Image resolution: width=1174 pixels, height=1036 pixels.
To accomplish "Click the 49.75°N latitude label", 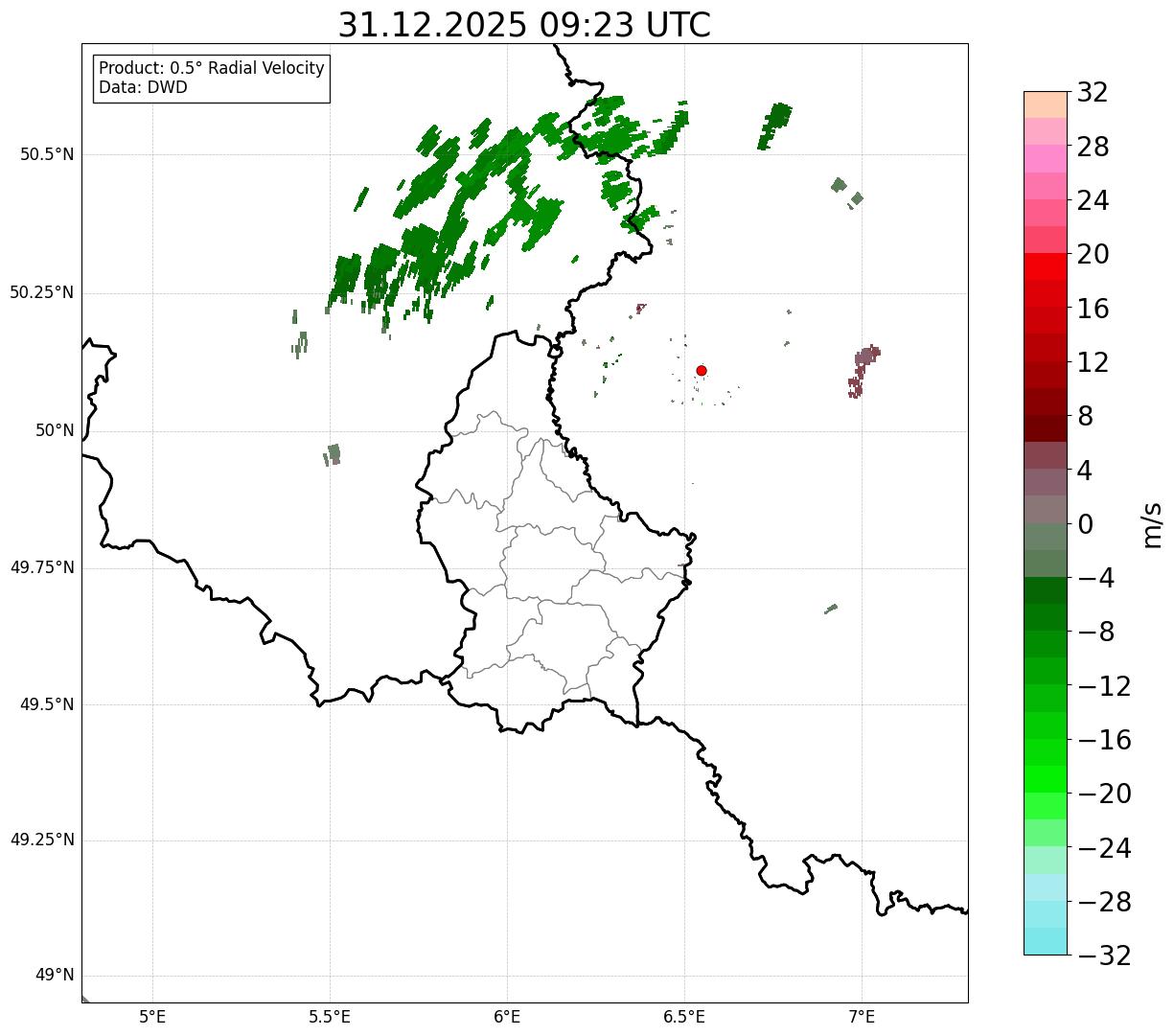I will click(42, 567).
